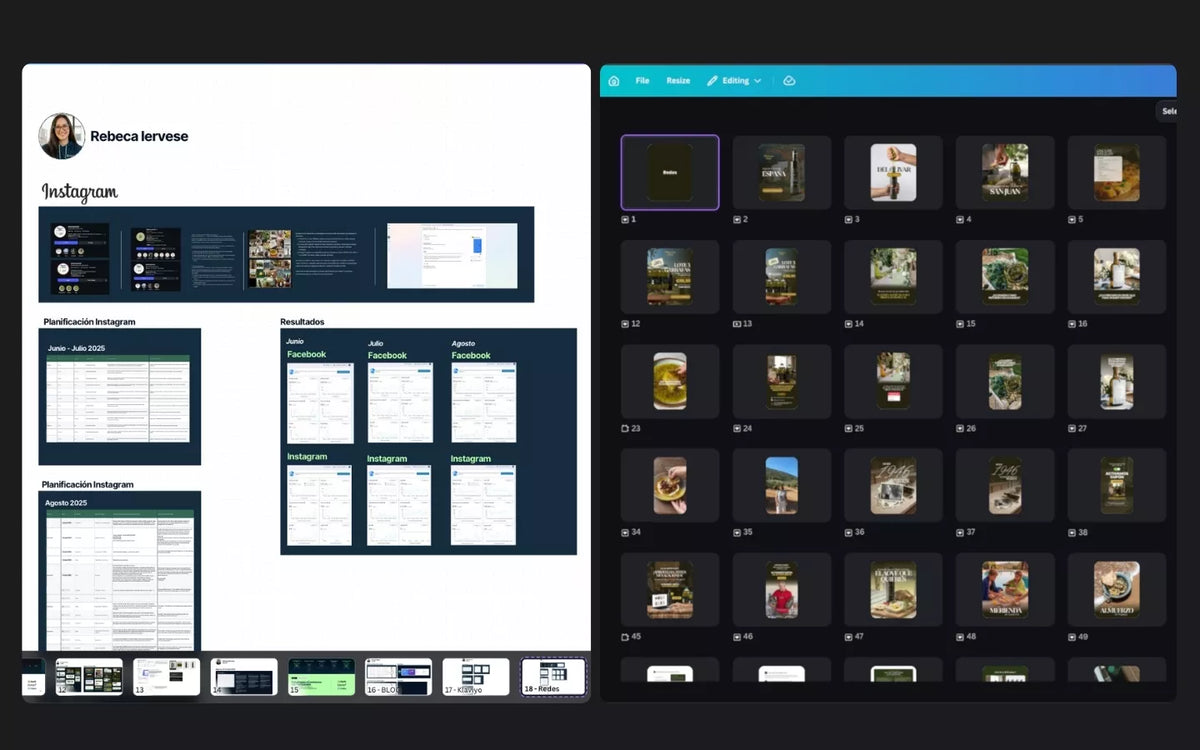Screen dimensions: 1200x750
Task: Open page 35 landscape photo thumbnail
Action: pos(782,485)
